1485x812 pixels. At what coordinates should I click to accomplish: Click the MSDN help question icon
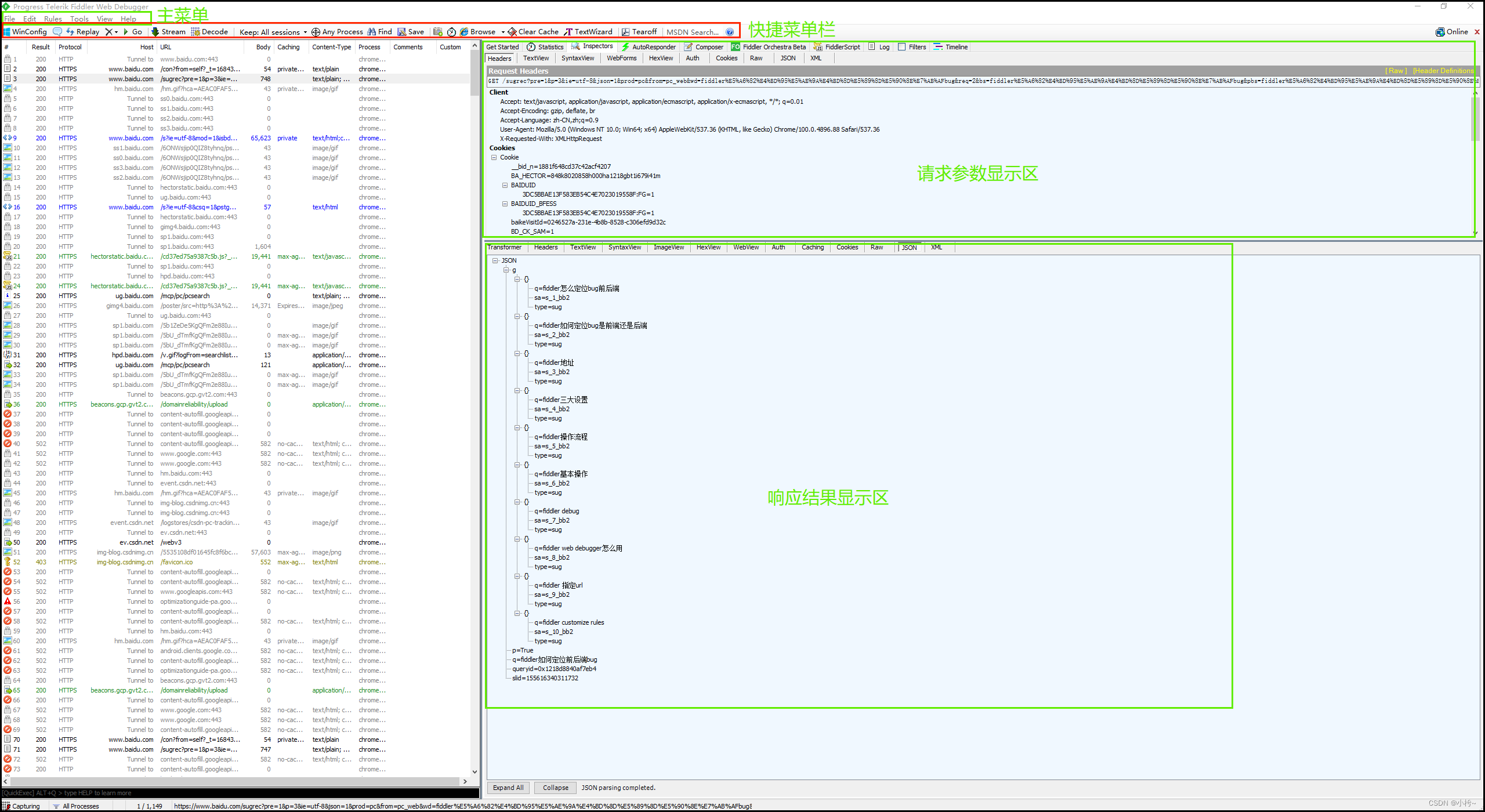click(x=730, y=32)
